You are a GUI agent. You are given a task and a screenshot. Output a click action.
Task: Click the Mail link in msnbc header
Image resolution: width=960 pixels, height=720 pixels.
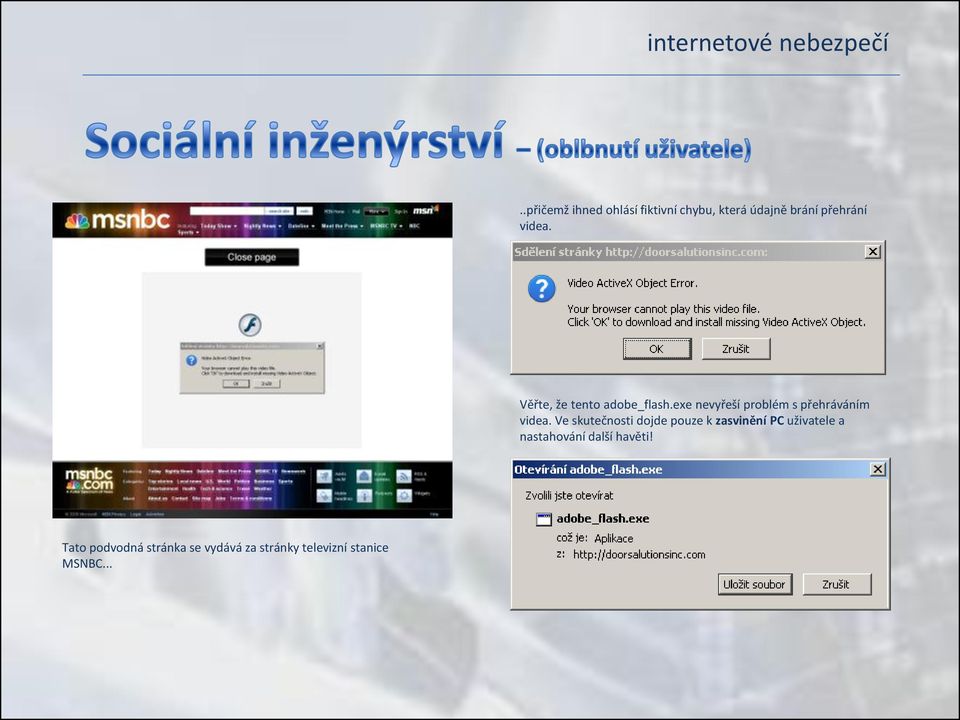tap(356, 211)
